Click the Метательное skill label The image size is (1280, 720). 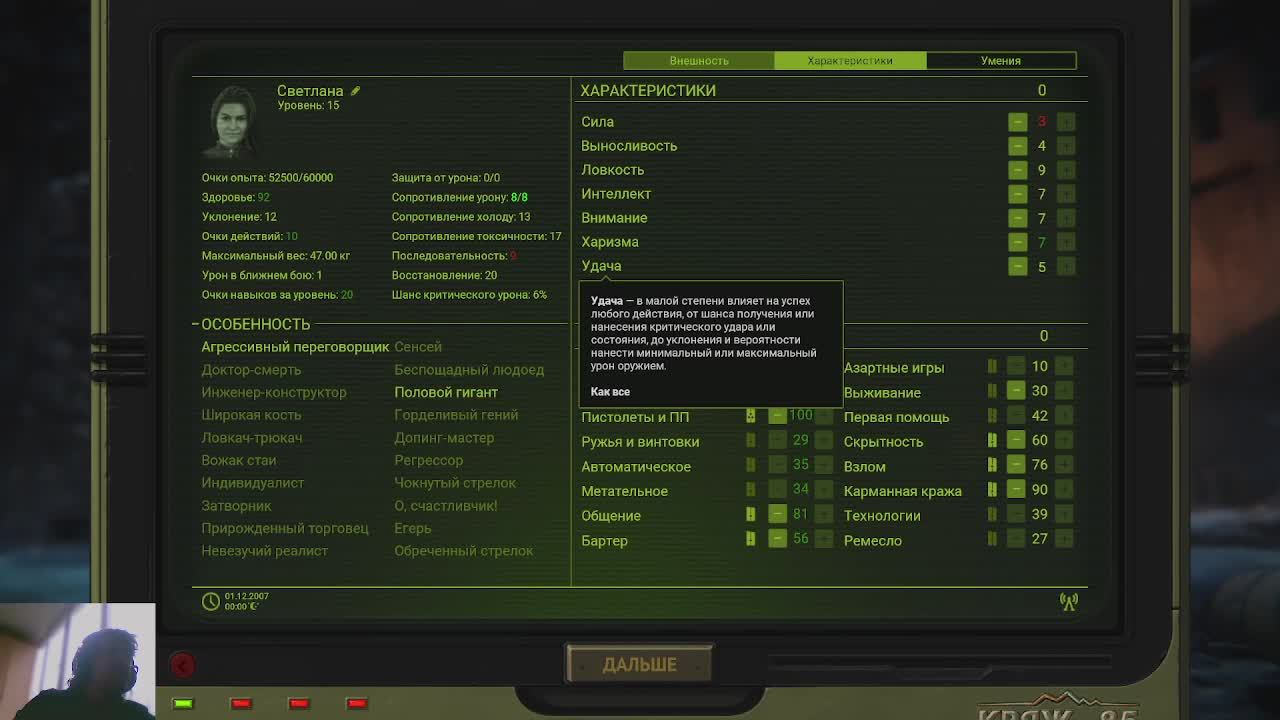pyautogui.click(x=625, y=491)
